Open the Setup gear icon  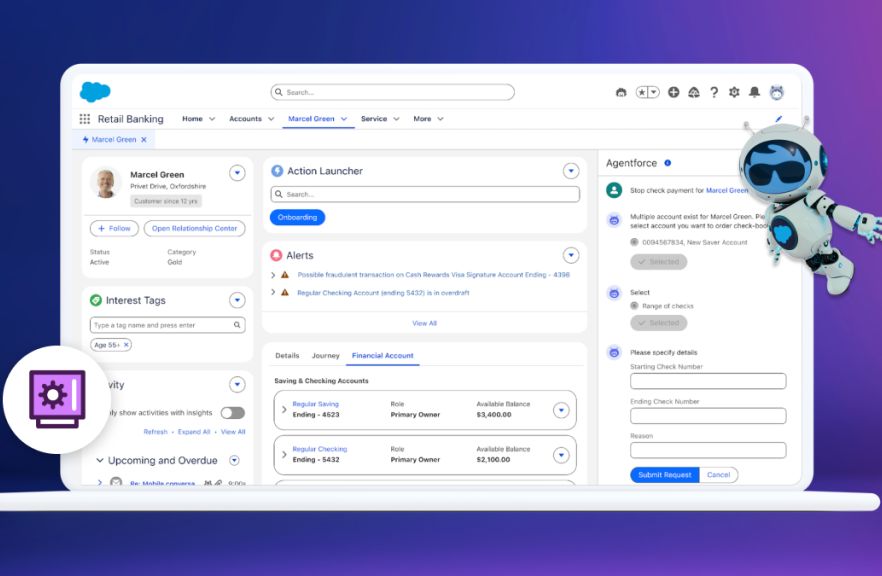point(734,92)
